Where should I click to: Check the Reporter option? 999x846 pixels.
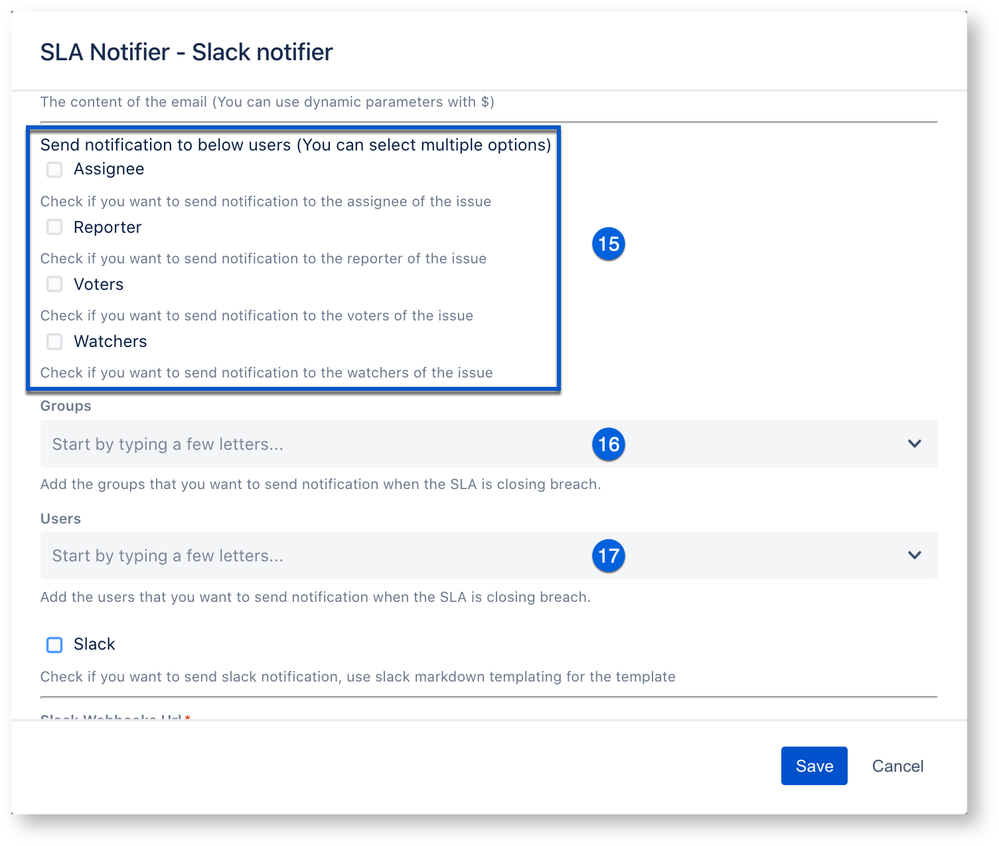(x=54, y=227)
